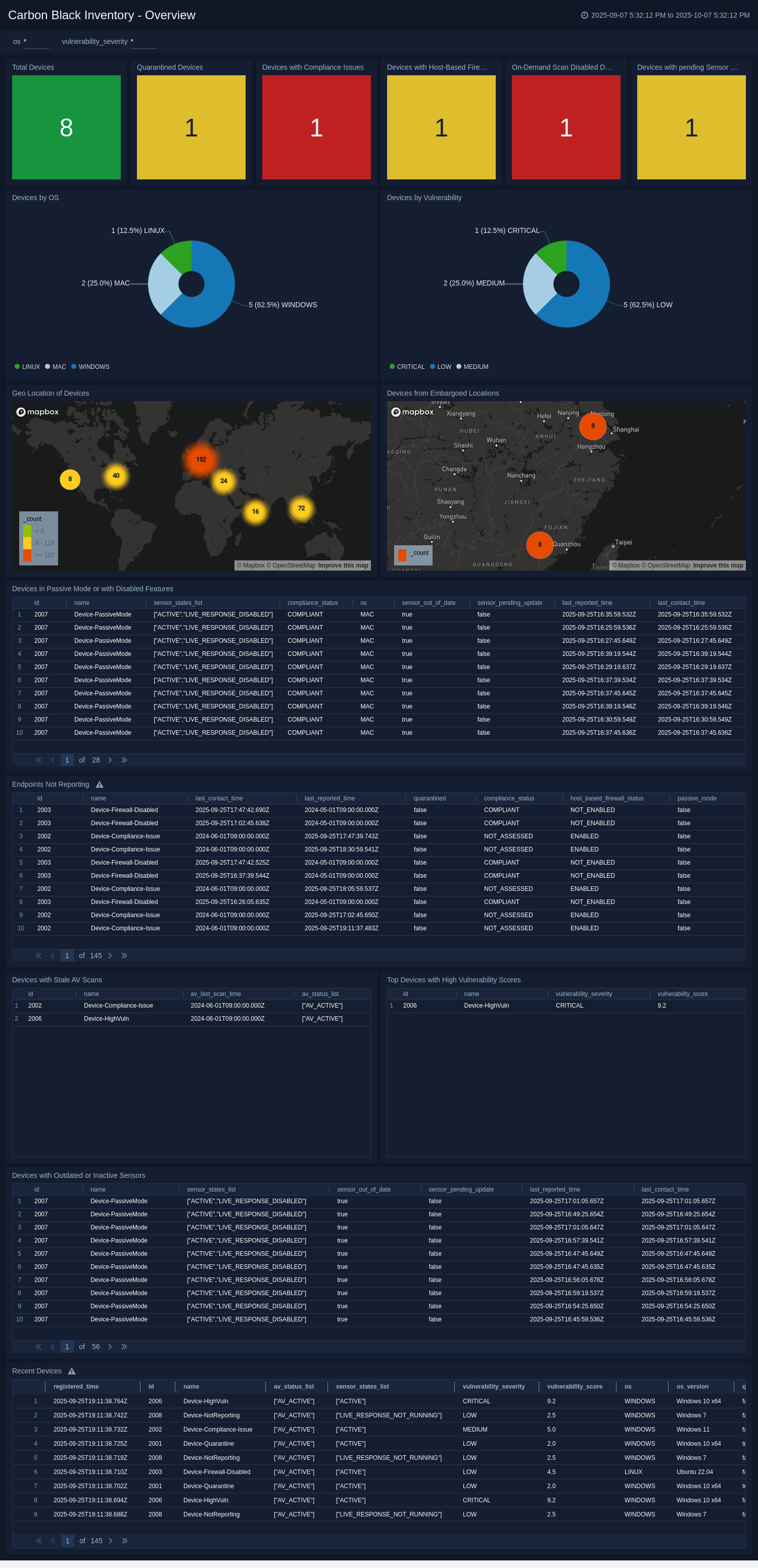Go to last page of Passive Mode table
Viewport: 758px width, 1568px height.
[x=124, y=761]
